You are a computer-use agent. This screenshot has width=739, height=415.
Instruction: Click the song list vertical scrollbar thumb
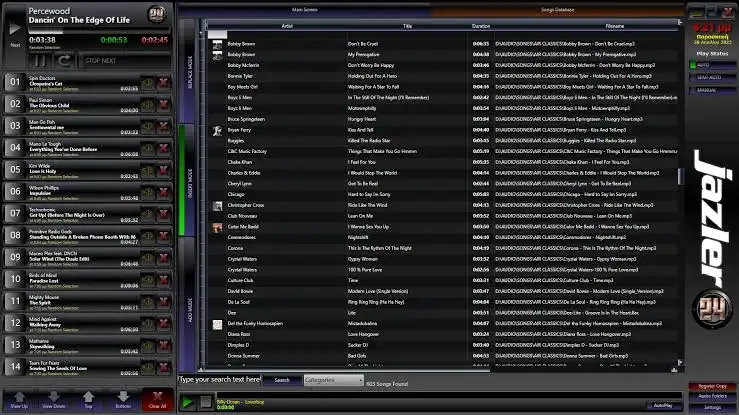coord(680,177)
